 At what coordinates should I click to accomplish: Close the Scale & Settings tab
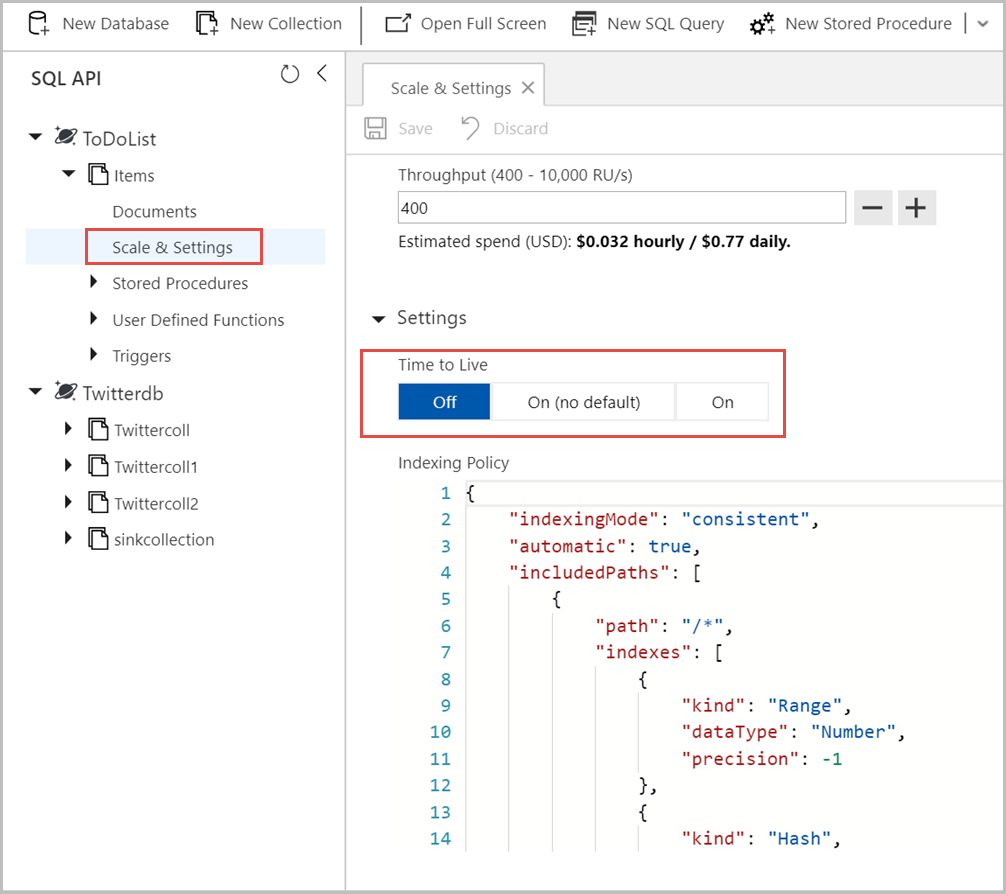tap(527, 88)
